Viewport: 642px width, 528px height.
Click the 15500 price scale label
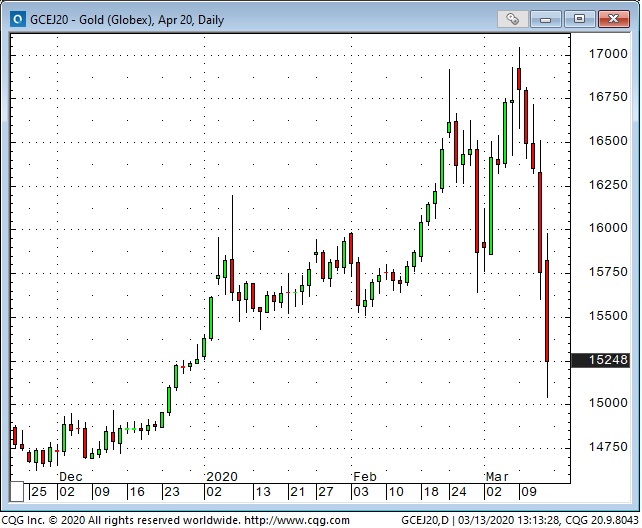(x=608, y=316)
